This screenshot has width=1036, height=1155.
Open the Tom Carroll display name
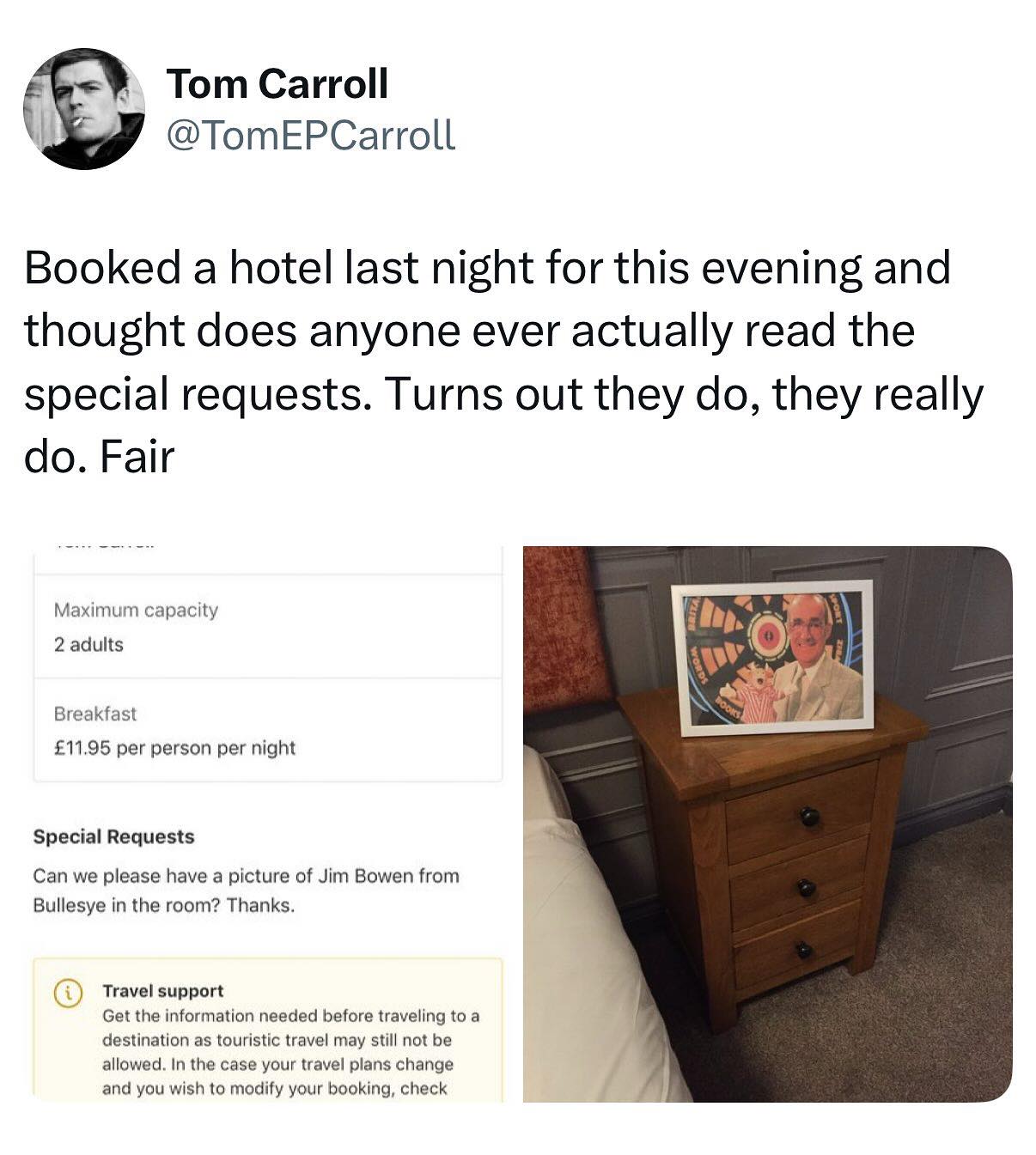pos(277,83)
